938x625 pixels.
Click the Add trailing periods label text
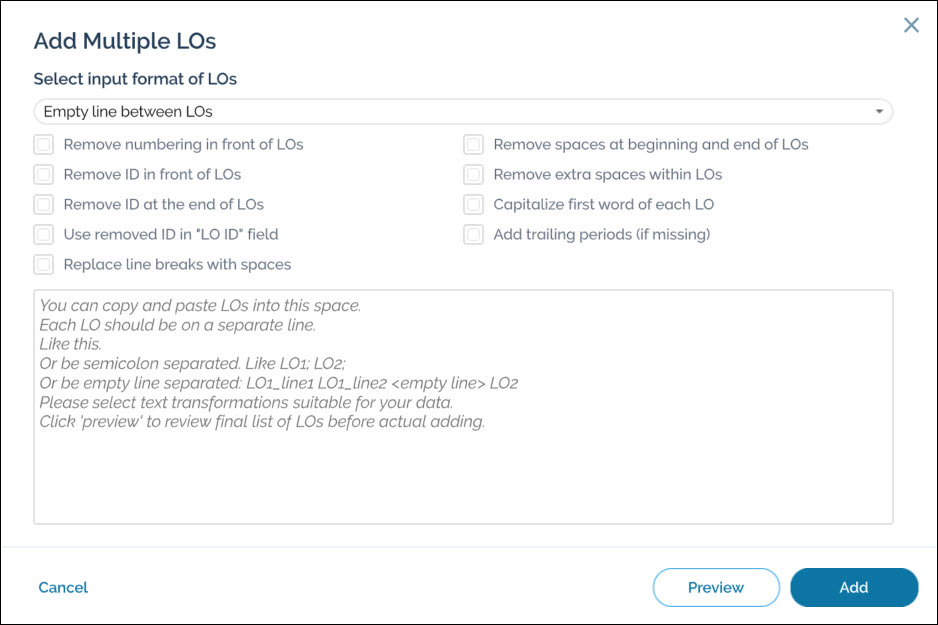pyautogui.click(x=601, y=235)
